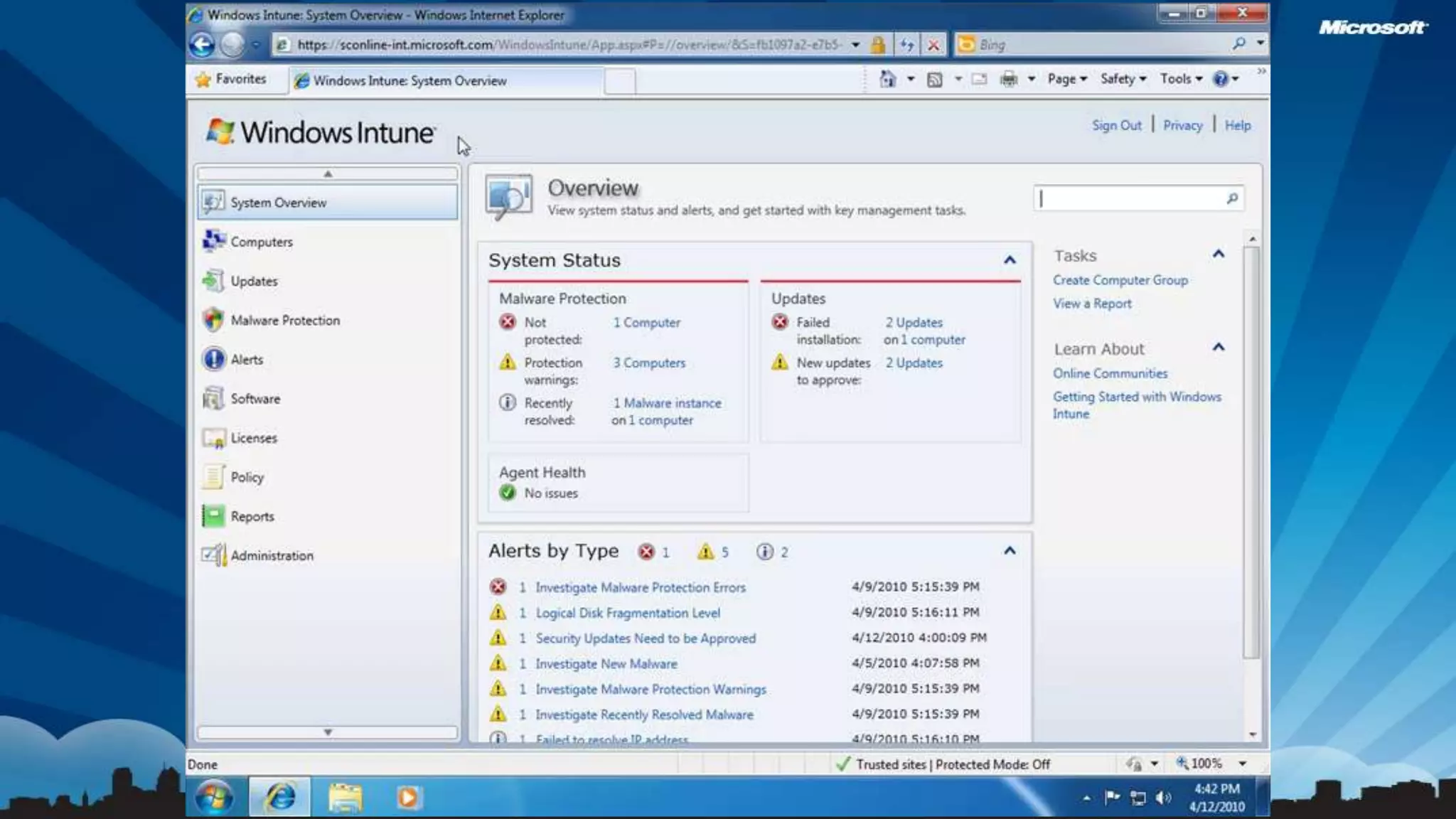Click the Sign Out link
Image resolution: width=1456 pixels, height=819 pixels.
tap(1116, 125)
